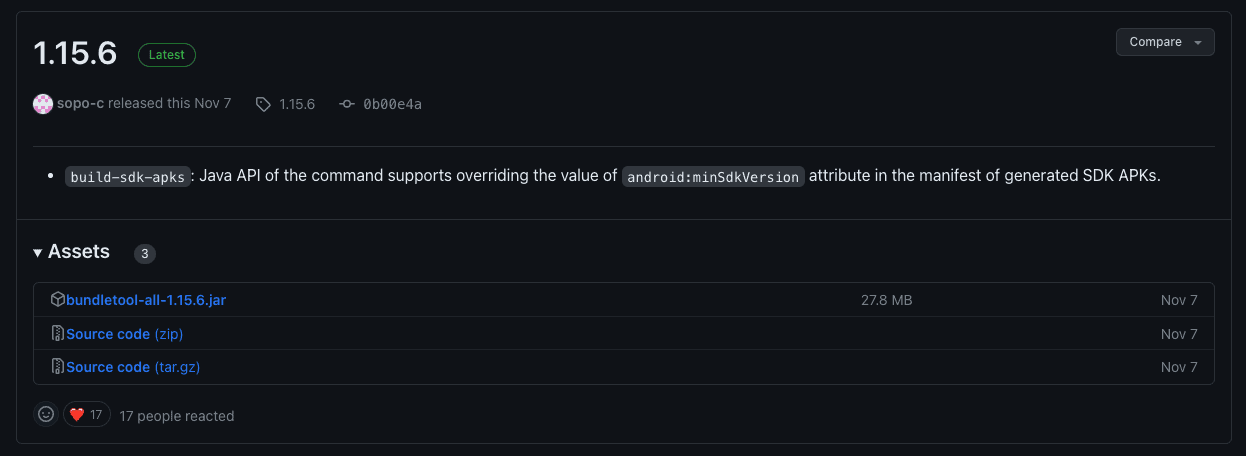The height and width of the screenshot is (456, 1246).
Task: Click the '17 people reacted' text
Action: point(176,415)
